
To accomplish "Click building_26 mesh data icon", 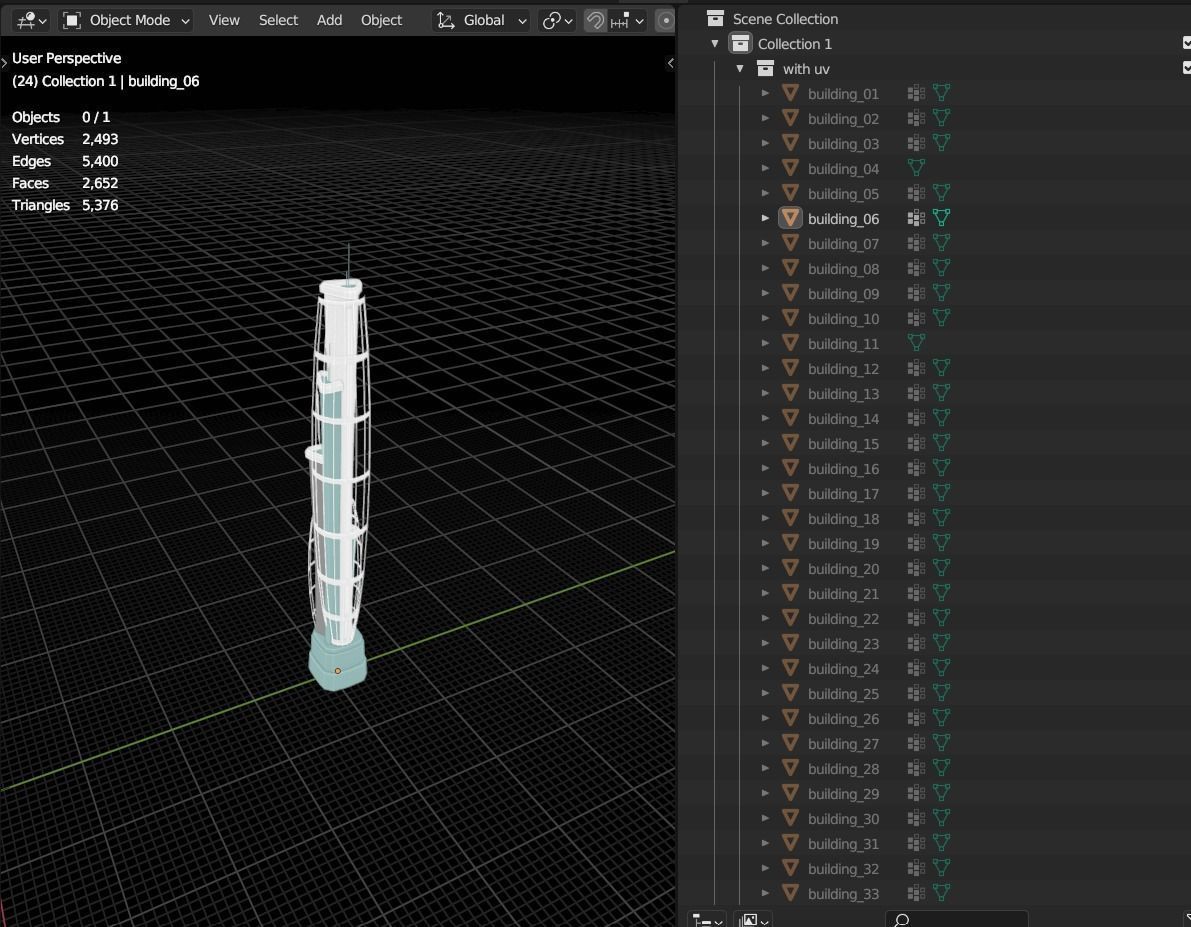I will point(941,718).
